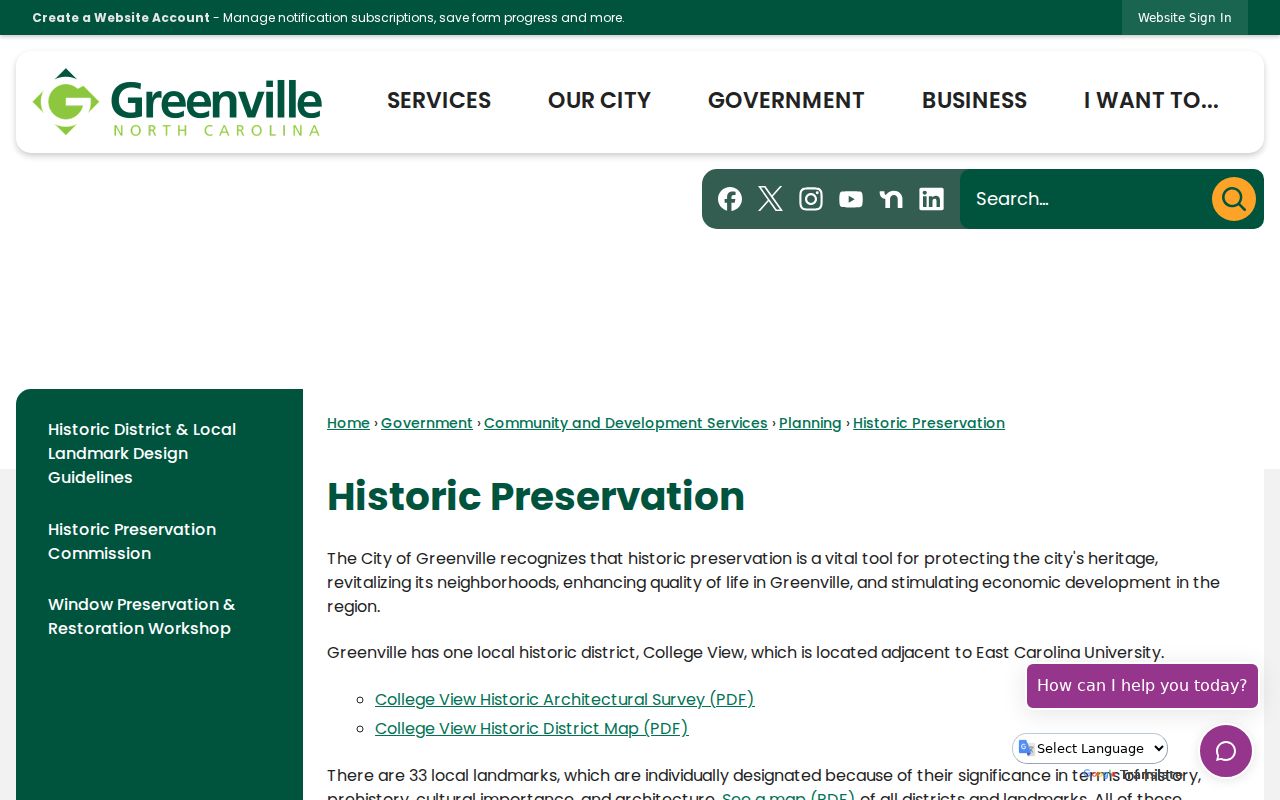The image size is (1280, 800).
Task: Open the I Want To... menu
Action: (1151, 101)
